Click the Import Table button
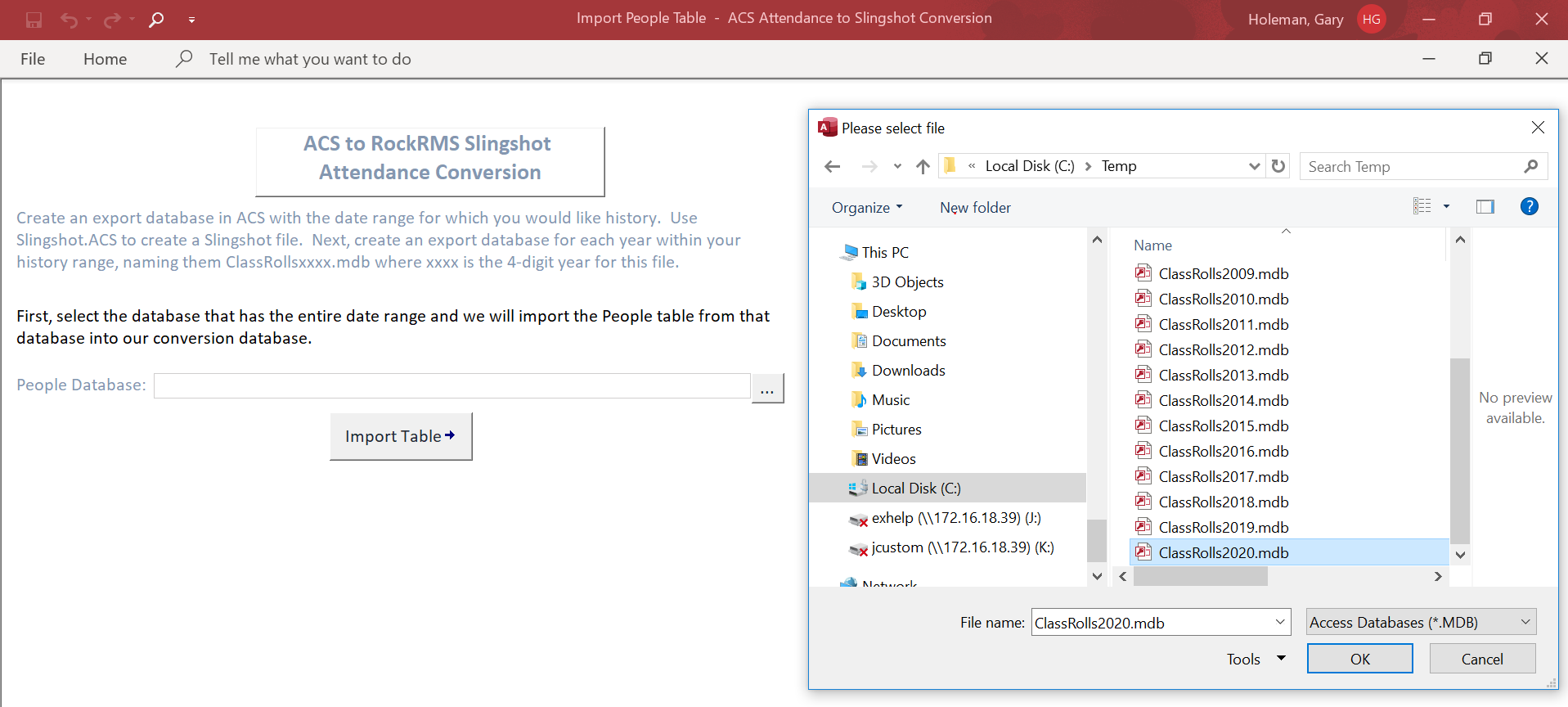This screenshot has height=707, width=1568. [x=401, y=436]
